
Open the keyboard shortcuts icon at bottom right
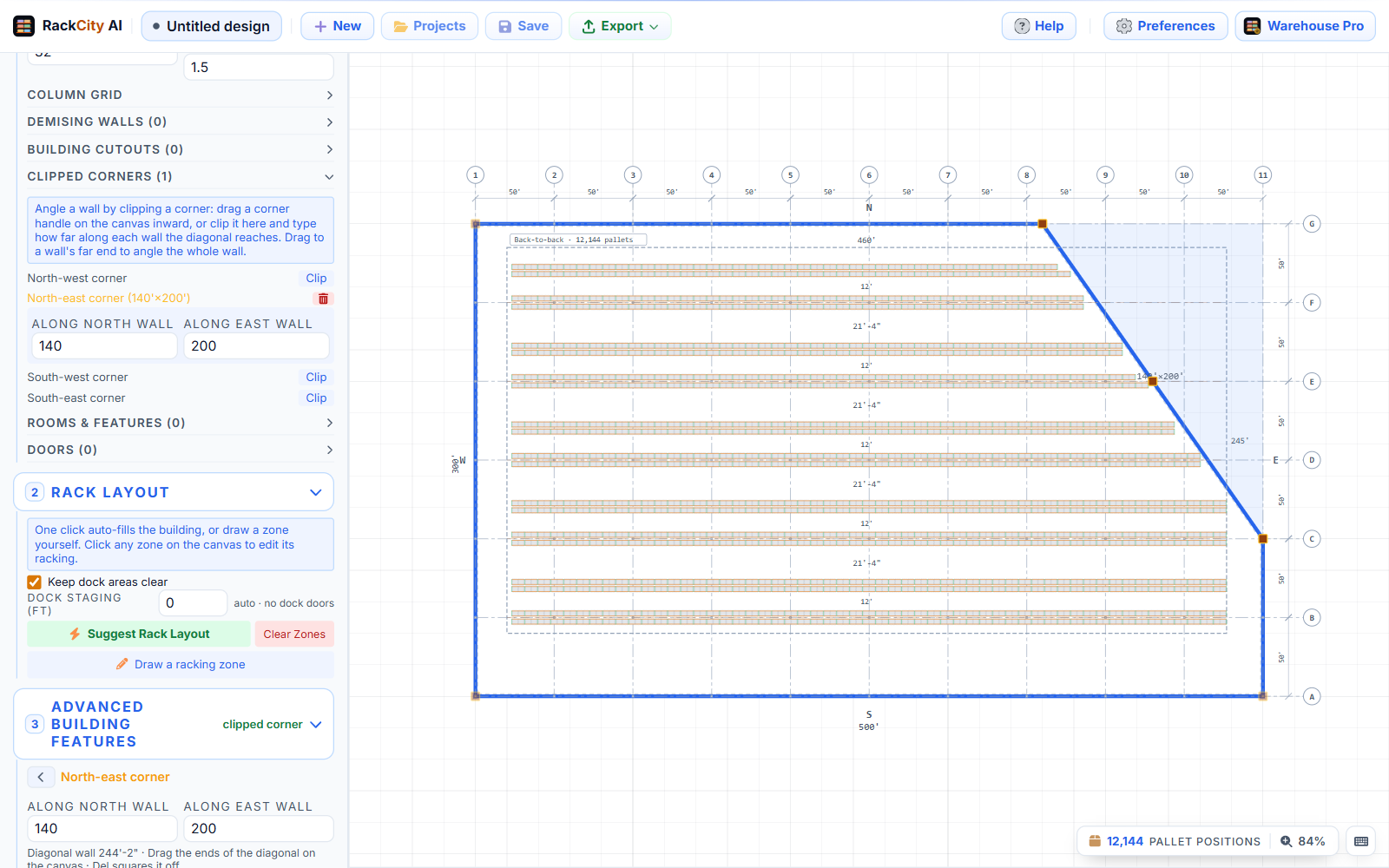[x=1361, y=841]
